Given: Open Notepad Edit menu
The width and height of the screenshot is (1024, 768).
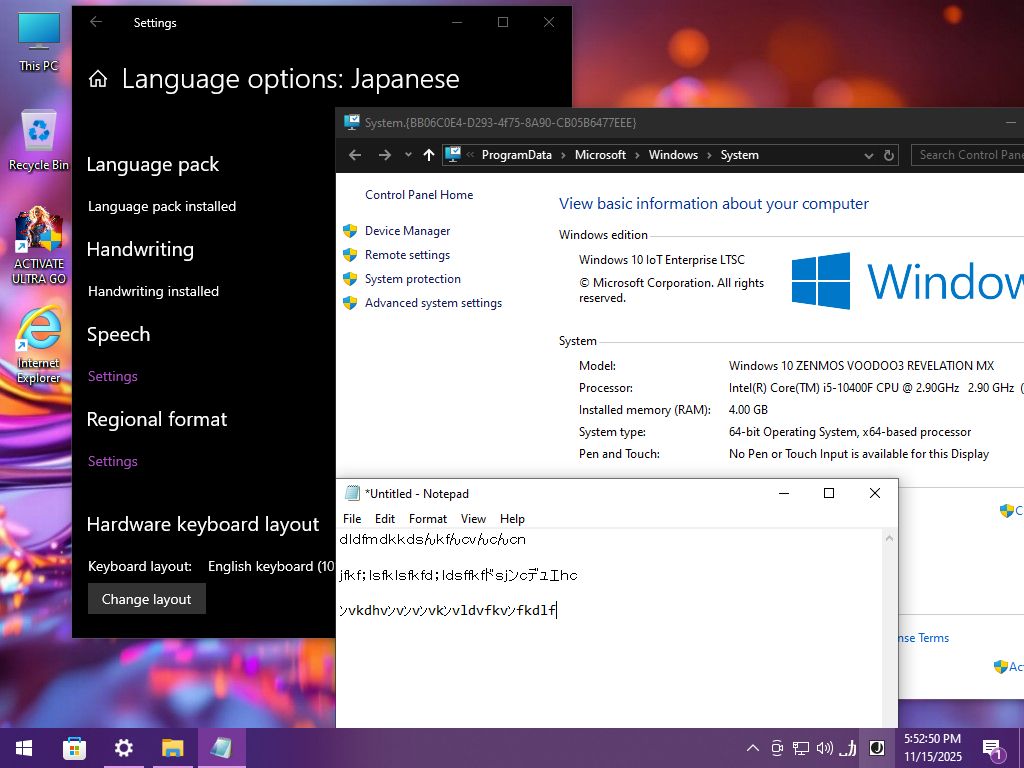Looking at the screenshot, I should coord(385,519).
